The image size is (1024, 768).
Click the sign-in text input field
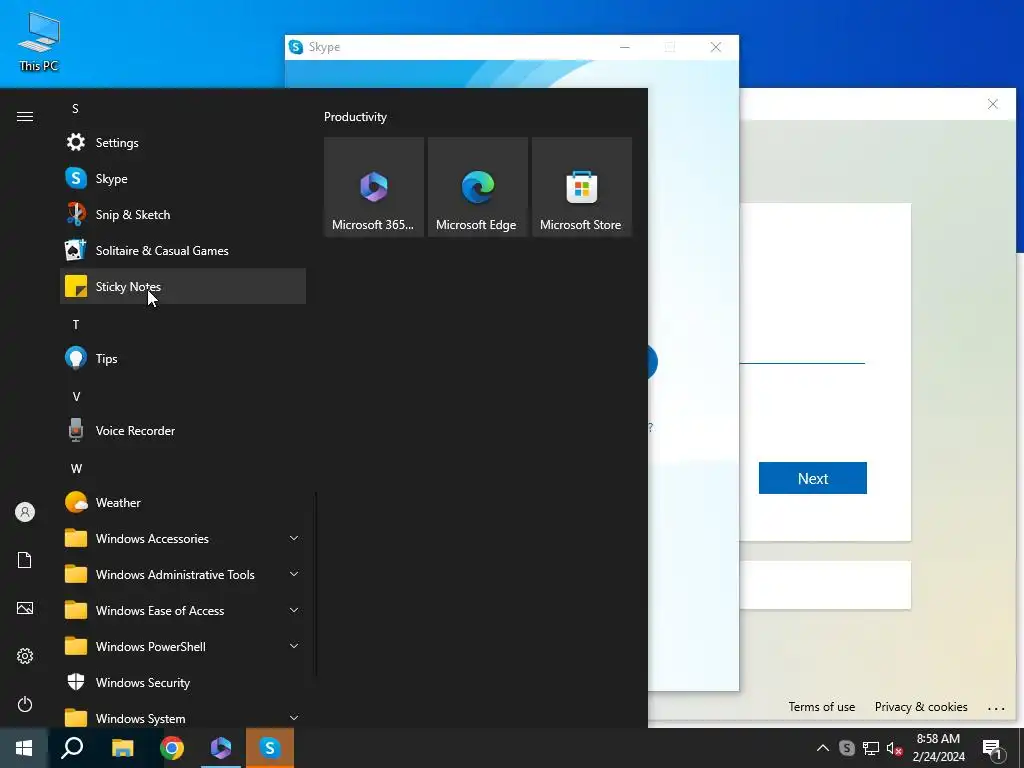click(802, 351)
